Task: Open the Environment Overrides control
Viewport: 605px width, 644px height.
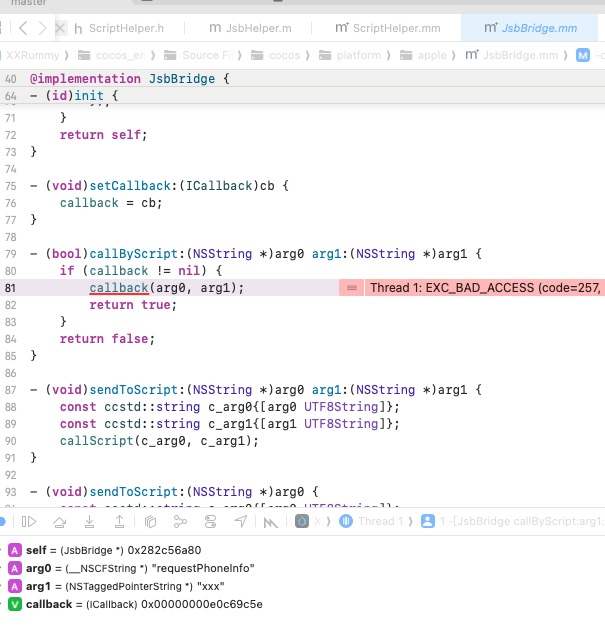Action: 210,522
